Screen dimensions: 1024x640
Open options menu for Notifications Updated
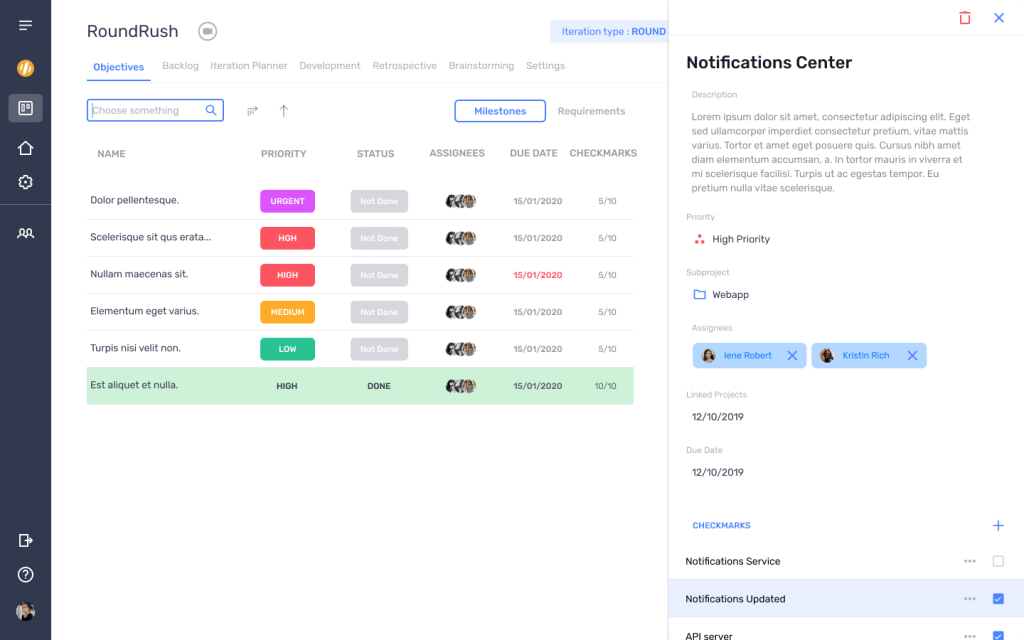(x=969, y=599)
